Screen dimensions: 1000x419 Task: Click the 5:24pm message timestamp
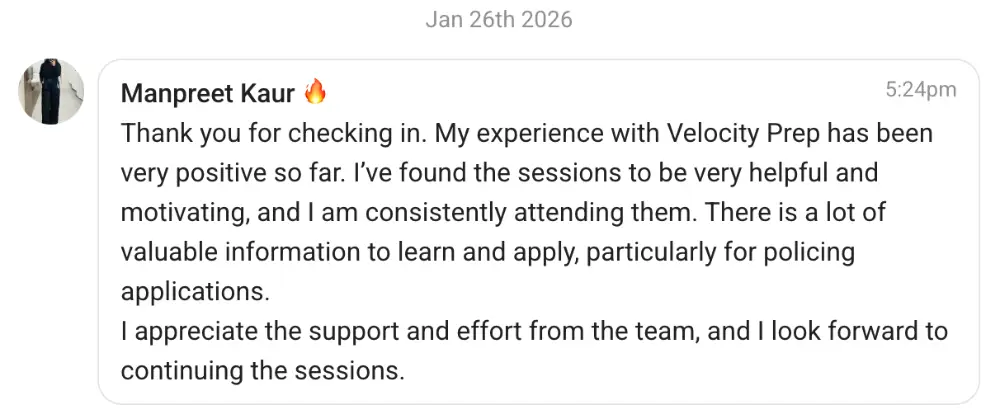(x=920, y=90)
